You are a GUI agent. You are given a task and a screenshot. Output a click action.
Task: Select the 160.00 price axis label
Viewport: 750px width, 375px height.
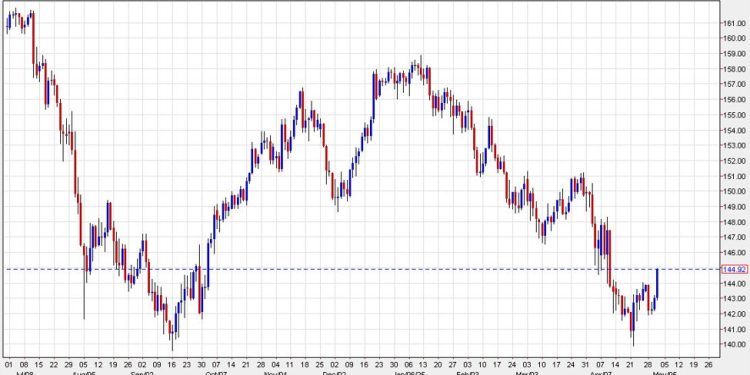(x=734, y=38)
